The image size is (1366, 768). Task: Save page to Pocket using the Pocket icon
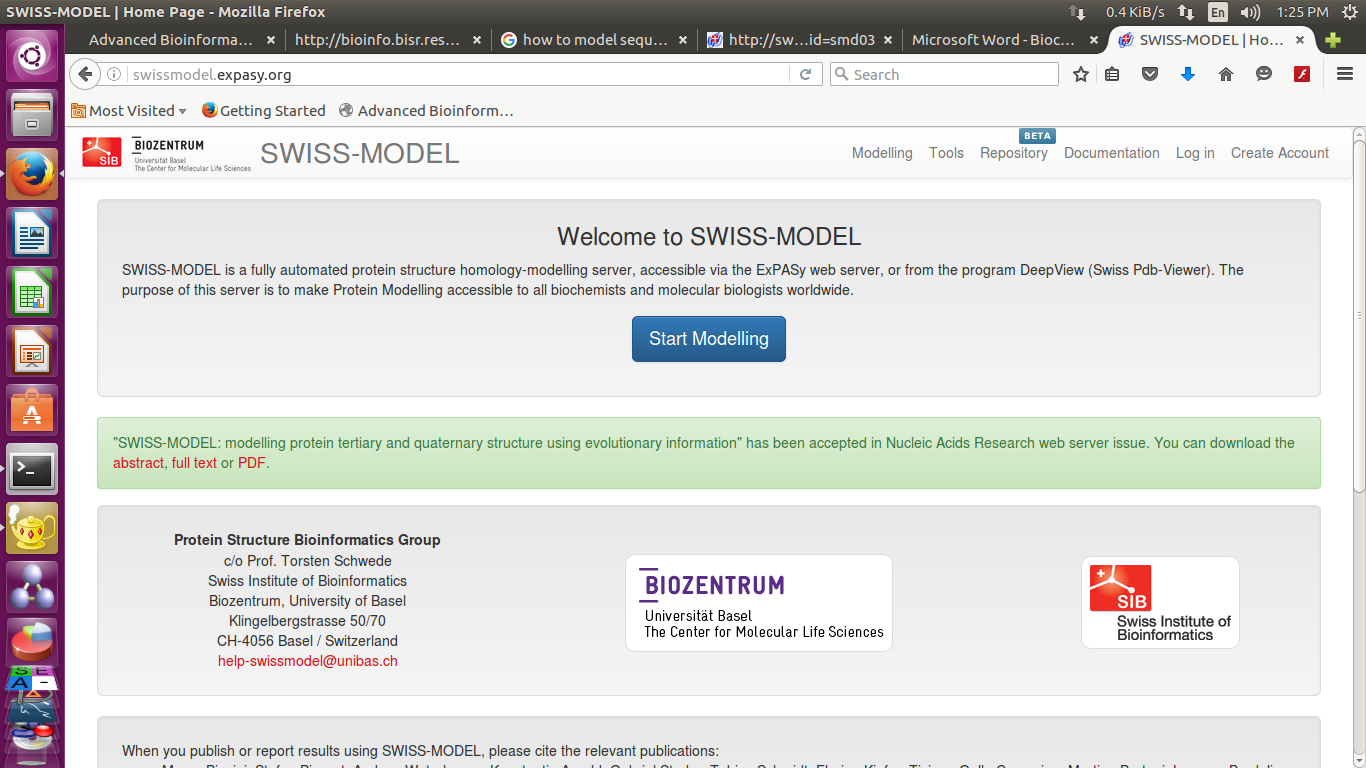(x=1149, y=74)
